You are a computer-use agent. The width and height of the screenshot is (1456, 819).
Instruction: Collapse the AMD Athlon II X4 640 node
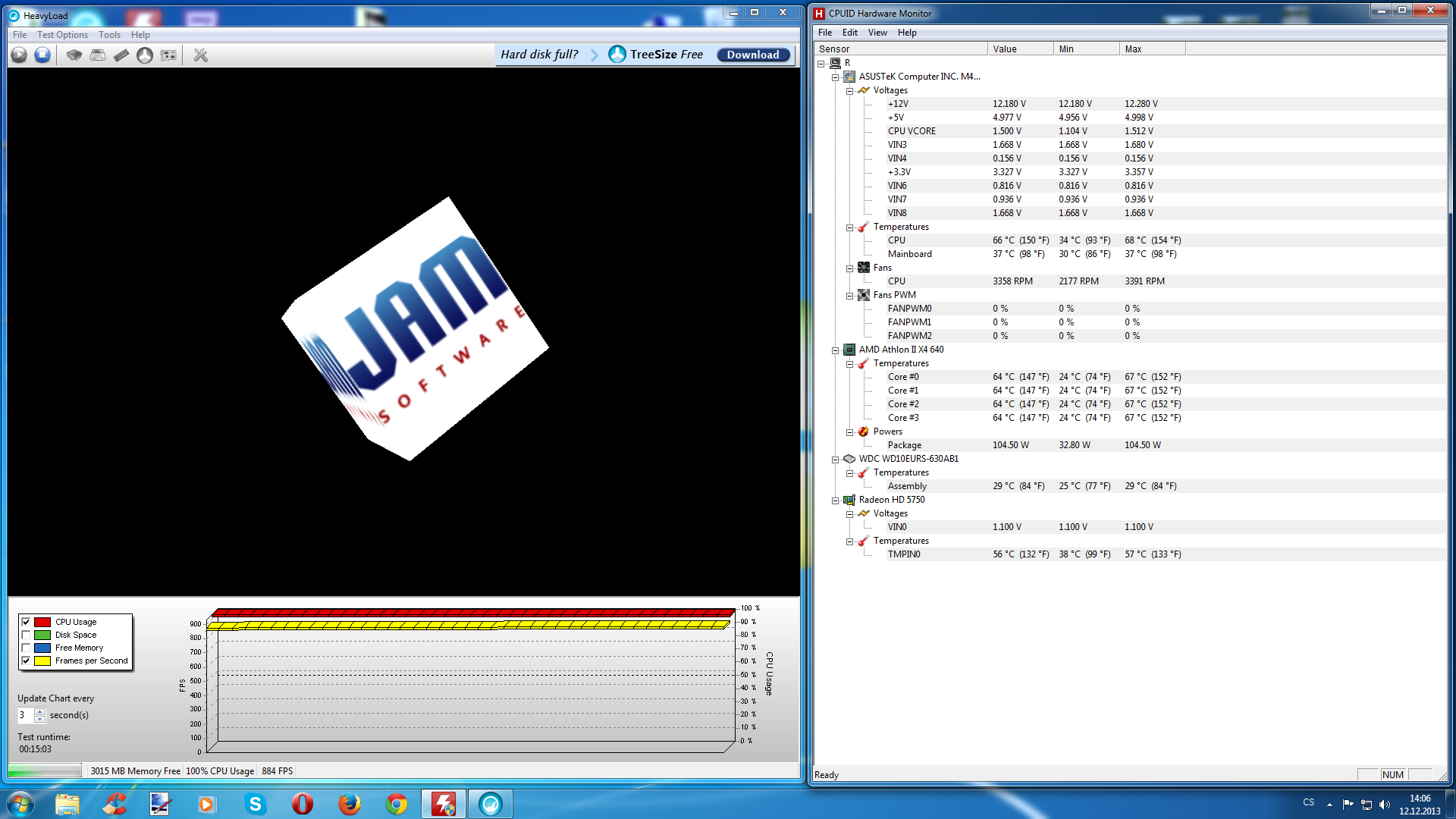click(x=835, y=350)
